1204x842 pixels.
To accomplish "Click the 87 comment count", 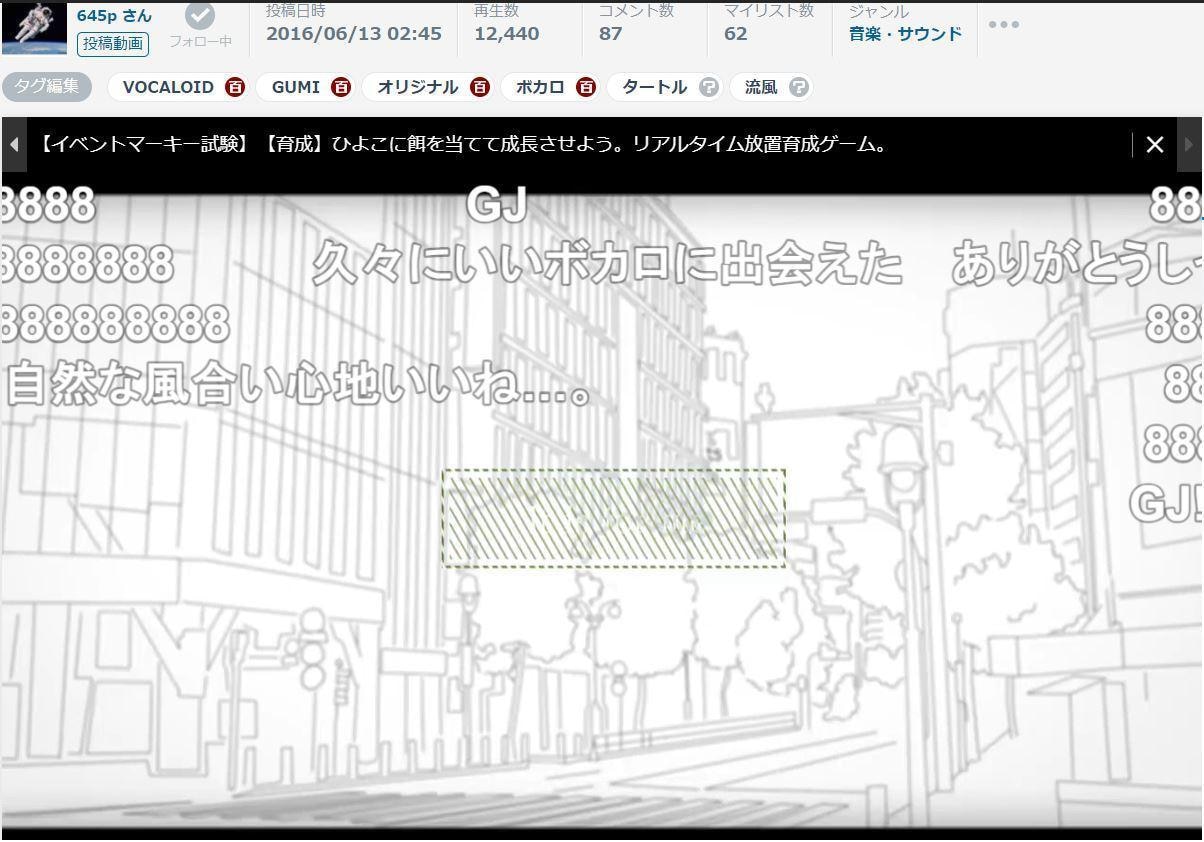I will (611, 34).
